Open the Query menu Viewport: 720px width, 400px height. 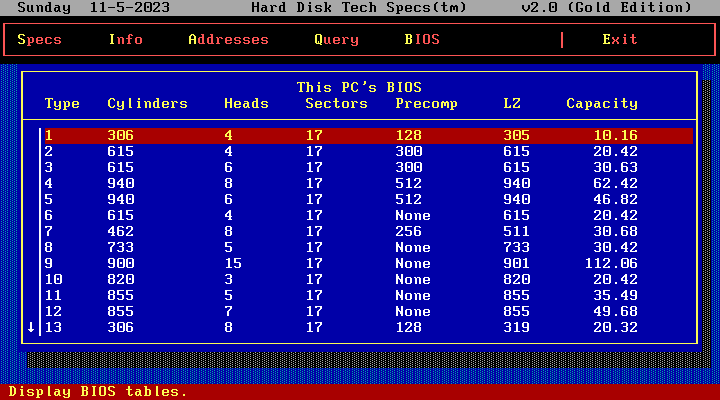[336, 39]
